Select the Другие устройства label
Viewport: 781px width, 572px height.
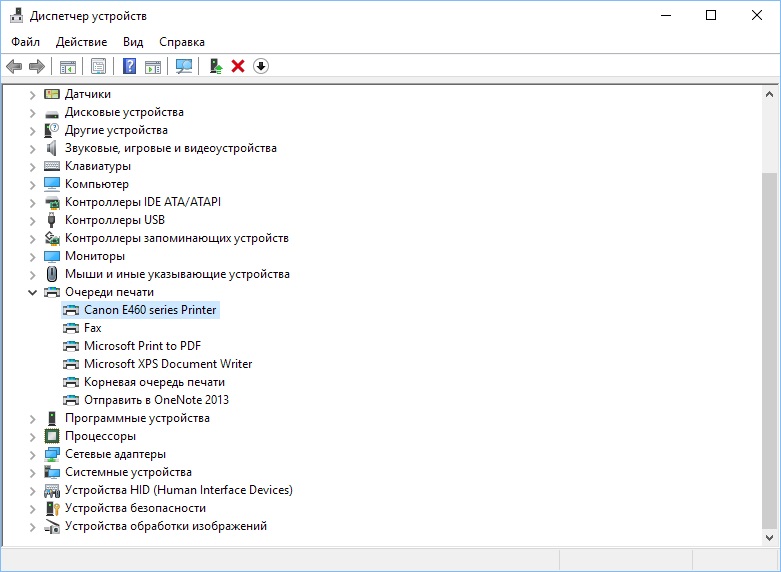tap(116, 130)
